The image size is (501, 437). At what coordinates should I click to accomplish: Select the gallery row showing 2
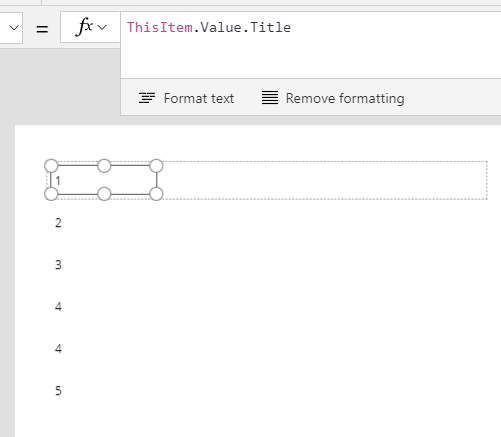click(x=267, y=223)
